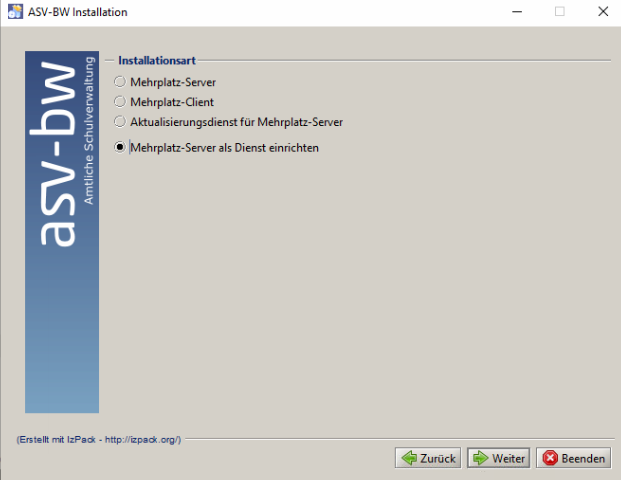Go back with the Zurück button
Screen dimensions: 621x480
(x=428, y=459)
